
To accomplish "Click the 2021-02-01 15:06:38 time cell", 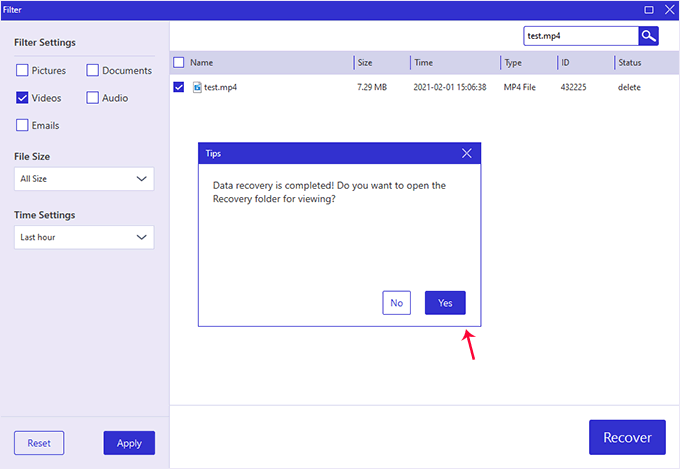I will (x=450, y=87).
